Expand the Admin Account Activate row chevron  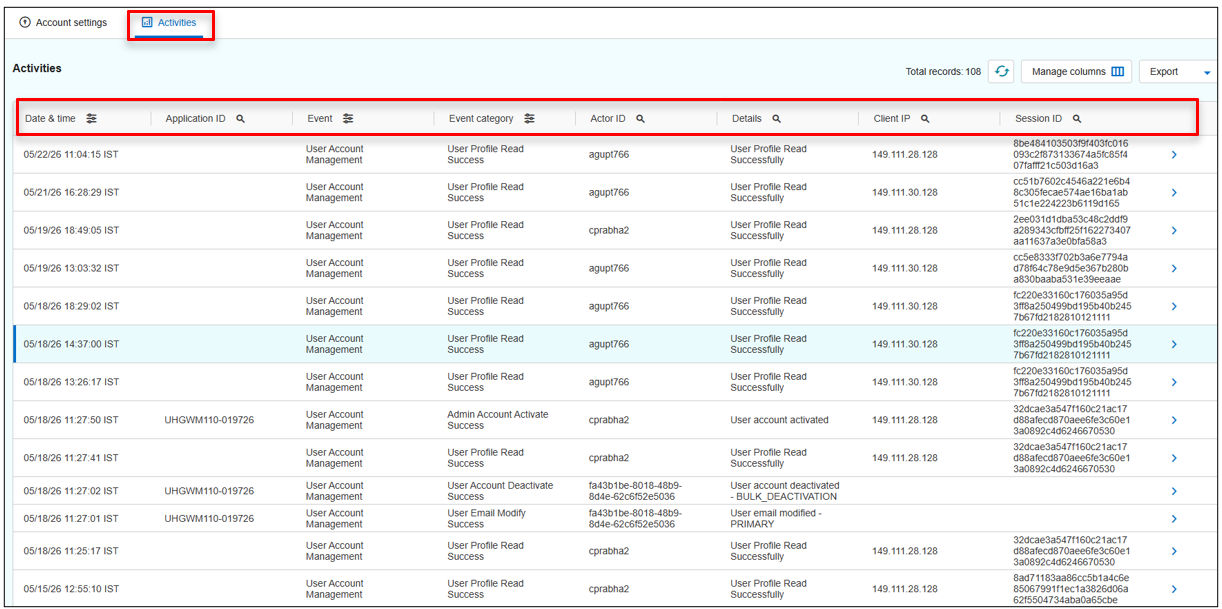1174,420
